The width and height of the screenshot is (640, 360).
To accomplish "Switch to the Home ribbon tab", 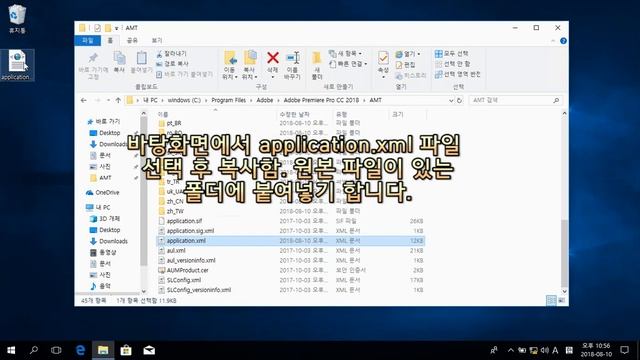I will pyautogui.click(x=110, y=40).
